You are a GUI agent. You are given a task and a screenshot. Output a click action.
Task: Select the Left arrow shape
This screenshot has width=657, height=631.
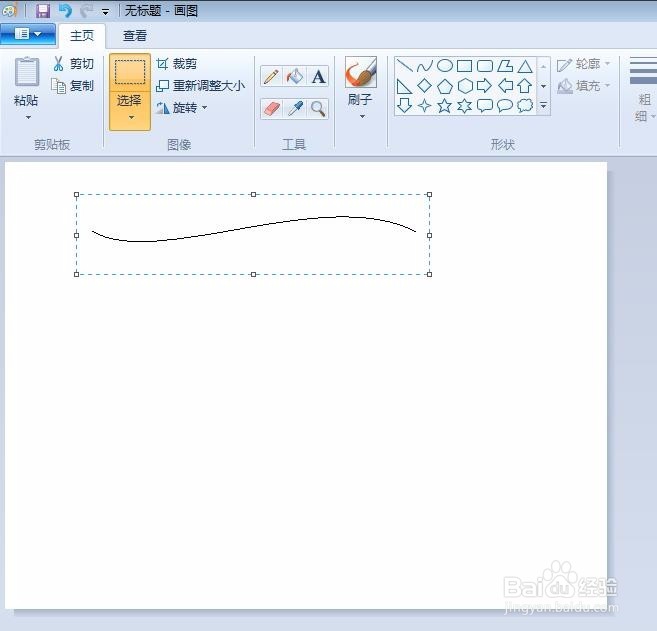click(505, 86)
